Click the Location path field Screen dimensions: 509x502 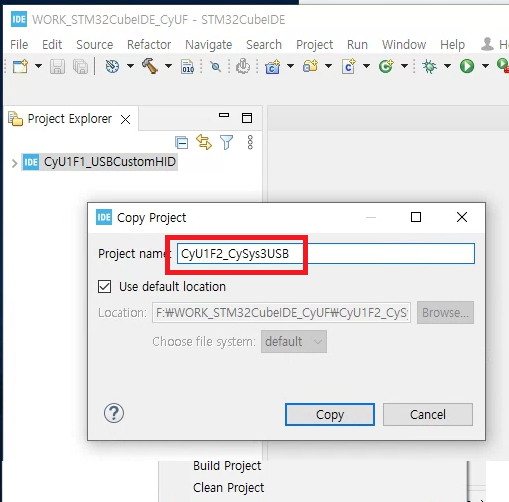tap(281, 313)
